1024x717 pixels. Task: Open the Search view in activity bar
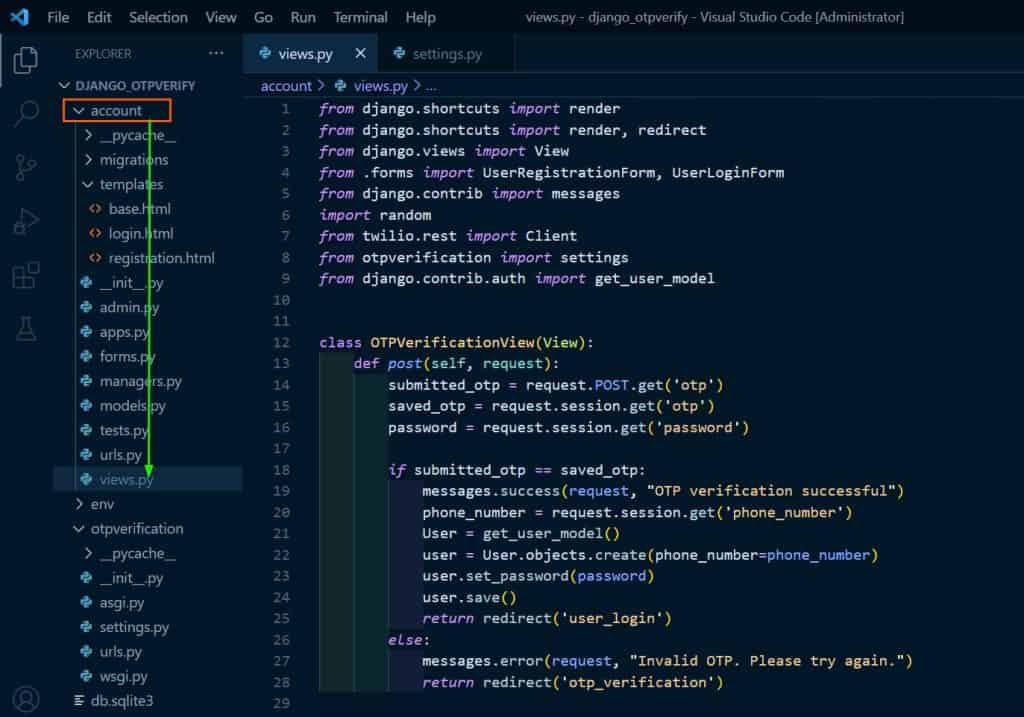tap(26, 114)
